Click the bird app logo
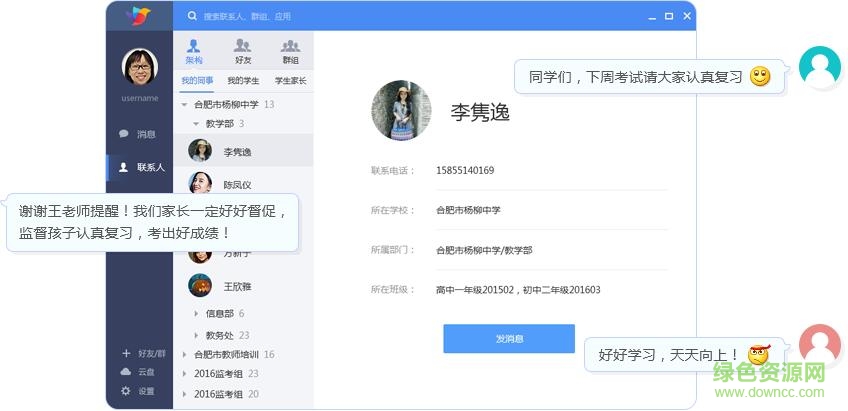The width and height of the screenshot is (848, 411). (x=139, y=16)
